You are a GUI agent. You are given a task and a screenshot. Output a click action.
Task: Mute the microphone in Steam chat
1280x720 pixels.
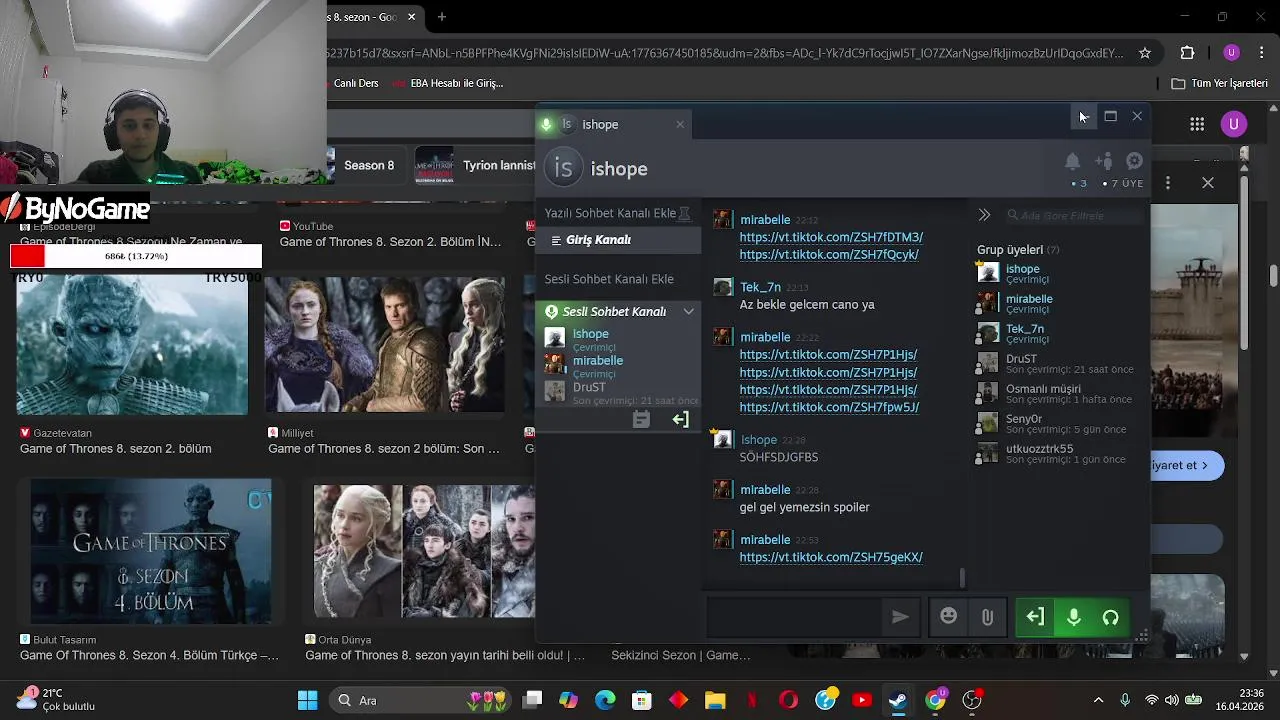click(x=1073, y=617)
